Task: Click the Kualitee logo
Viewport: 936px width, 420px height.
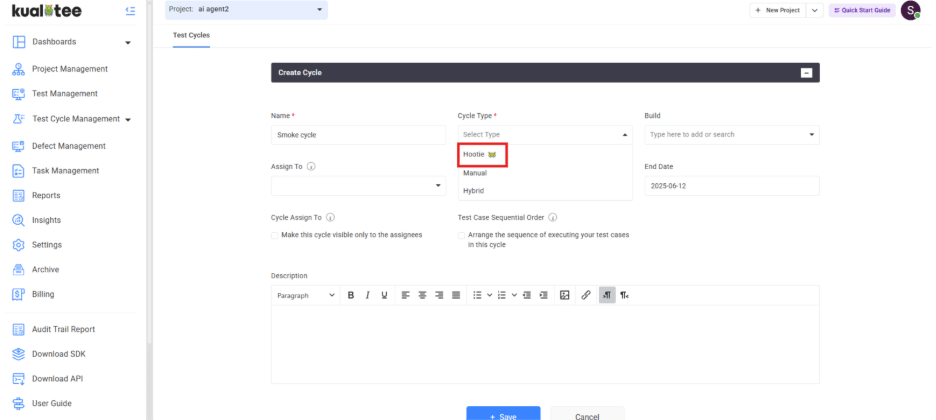Action: (x=47, y=11)
